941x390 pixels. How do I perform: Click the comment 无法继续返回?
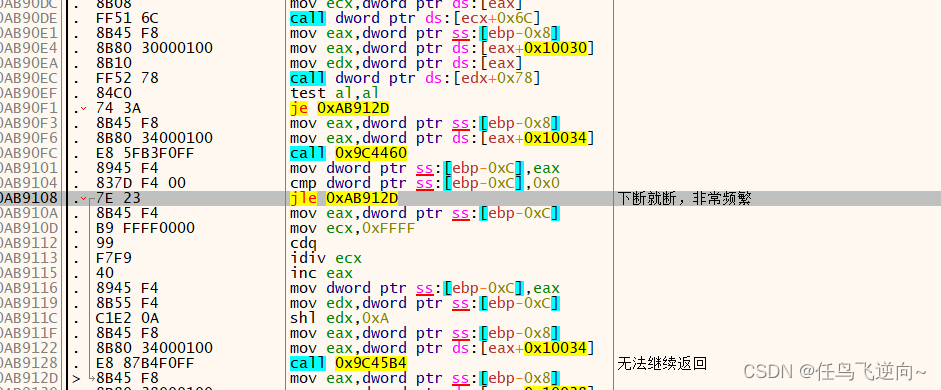(x=662, y=364)
